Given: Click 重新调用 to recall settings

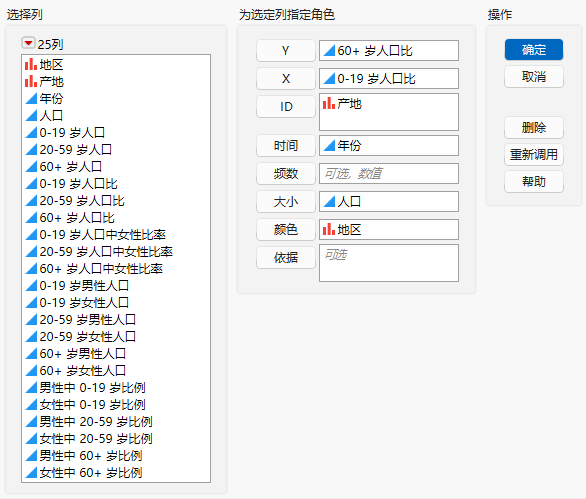Looking at the screenshot, I should tap(534, 154).
